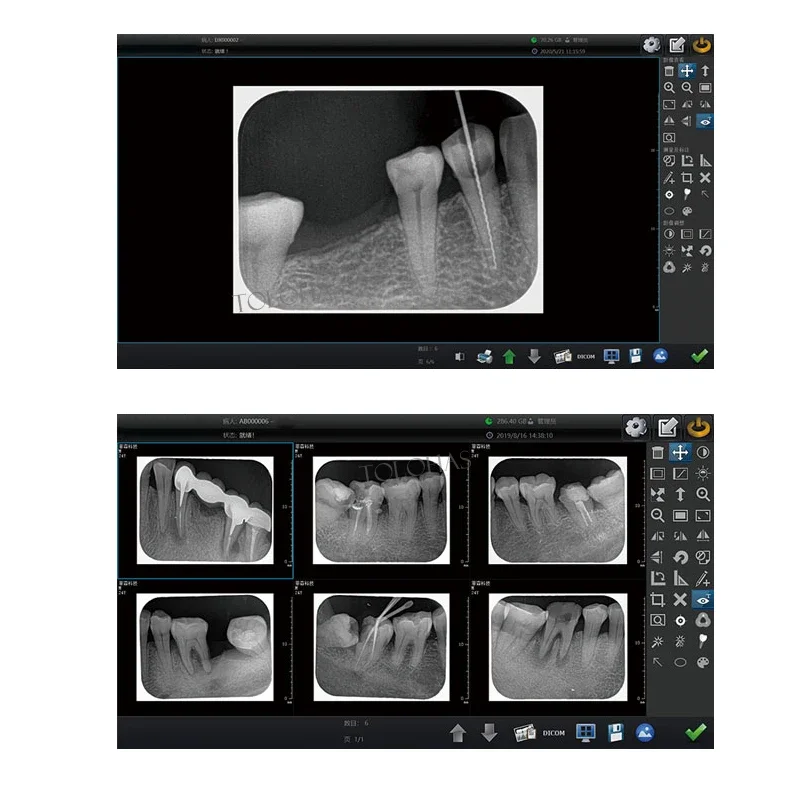Click the zoom-out magnifier in upper window
The image size is (800, 800).
point(687,88)
